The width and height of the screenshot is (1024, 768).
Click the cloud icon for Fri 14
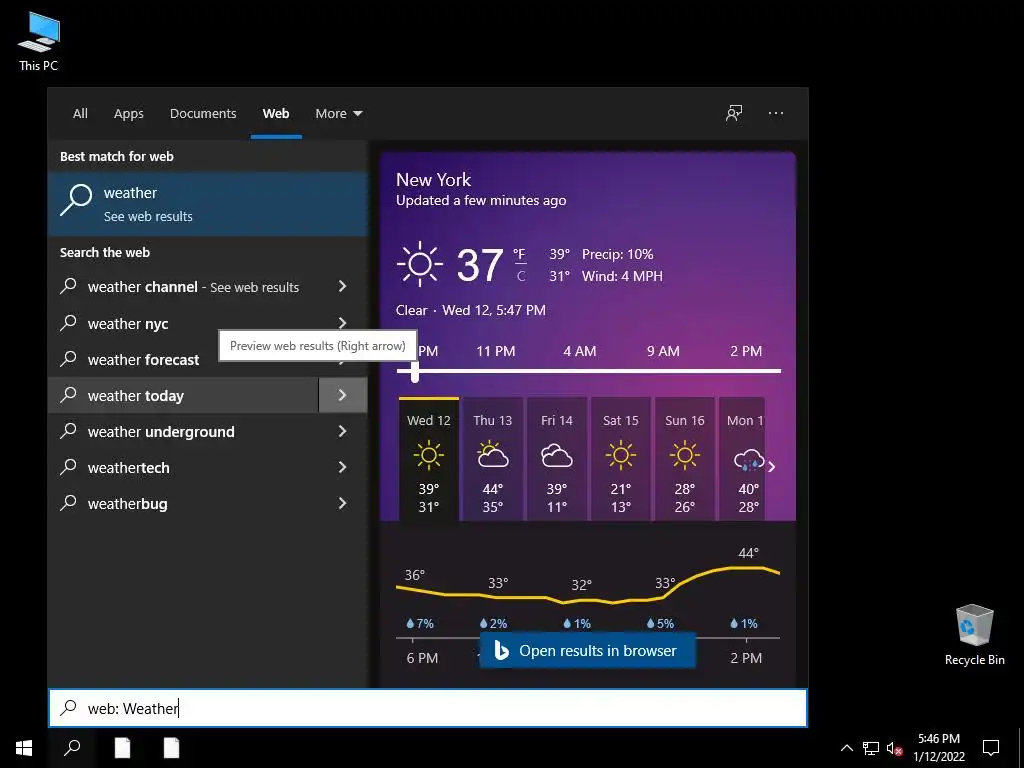(556, 456)
